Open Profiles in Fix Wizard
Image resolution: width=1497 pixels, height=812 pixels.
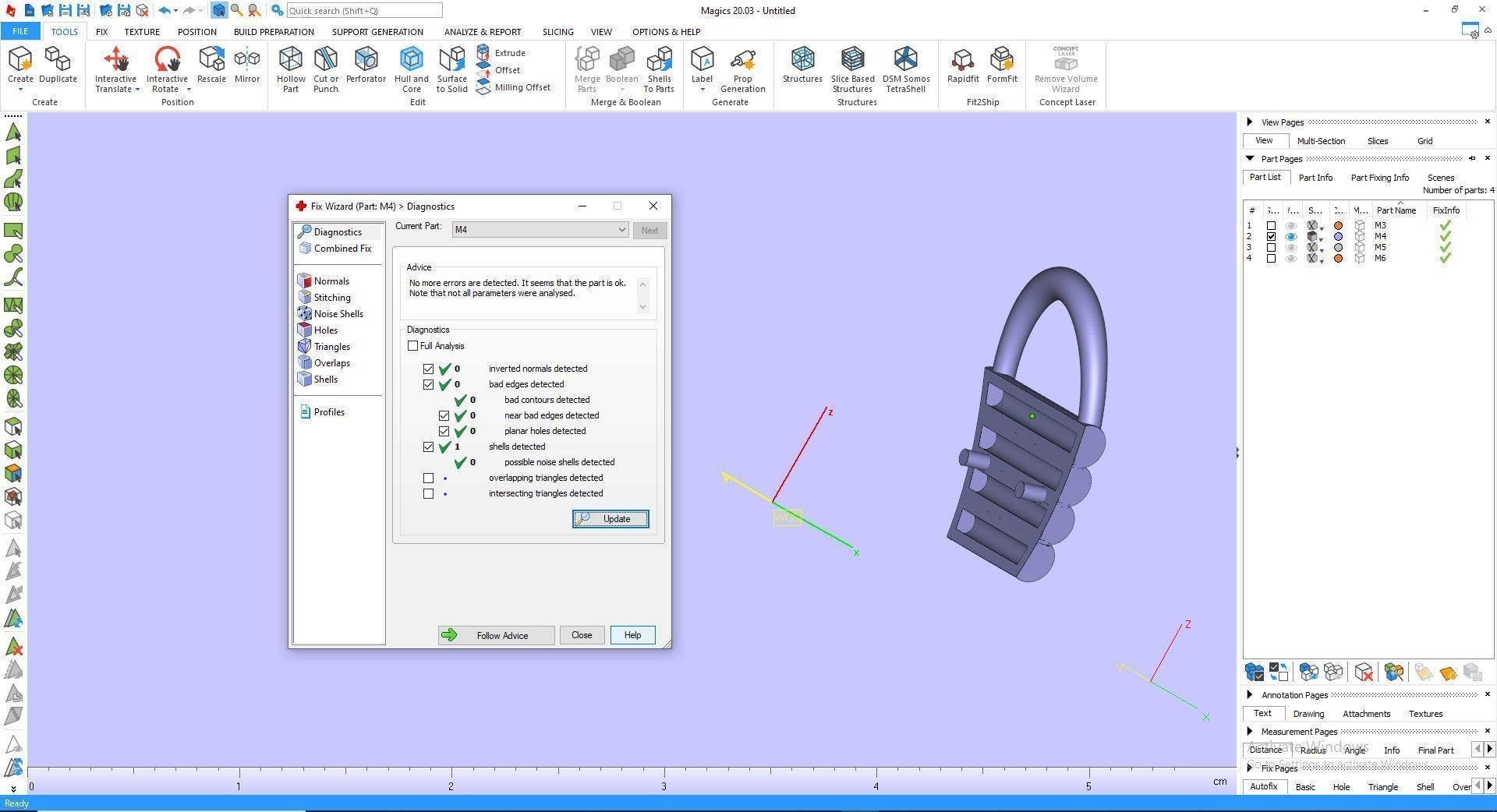pyautogui.click(x=322, y=412)
